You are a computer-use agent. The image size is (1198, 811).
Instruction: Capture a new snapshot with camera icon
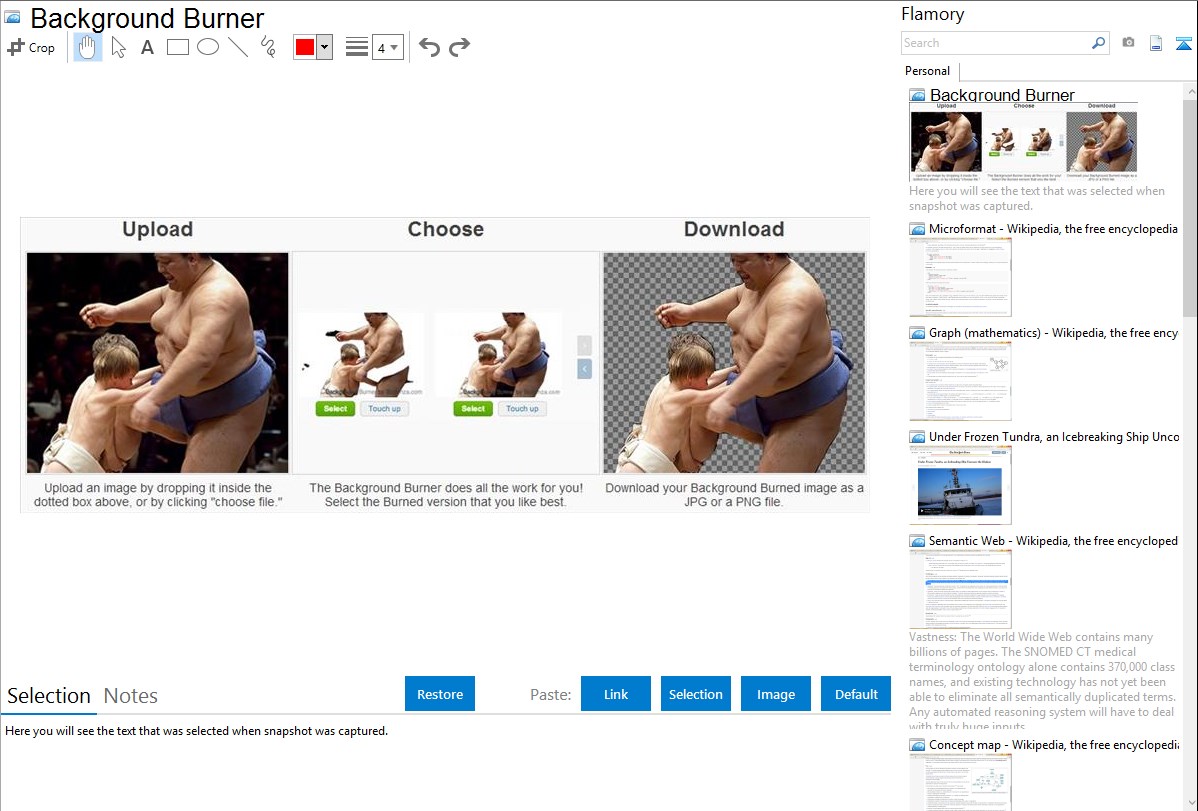coord(1128,43)
